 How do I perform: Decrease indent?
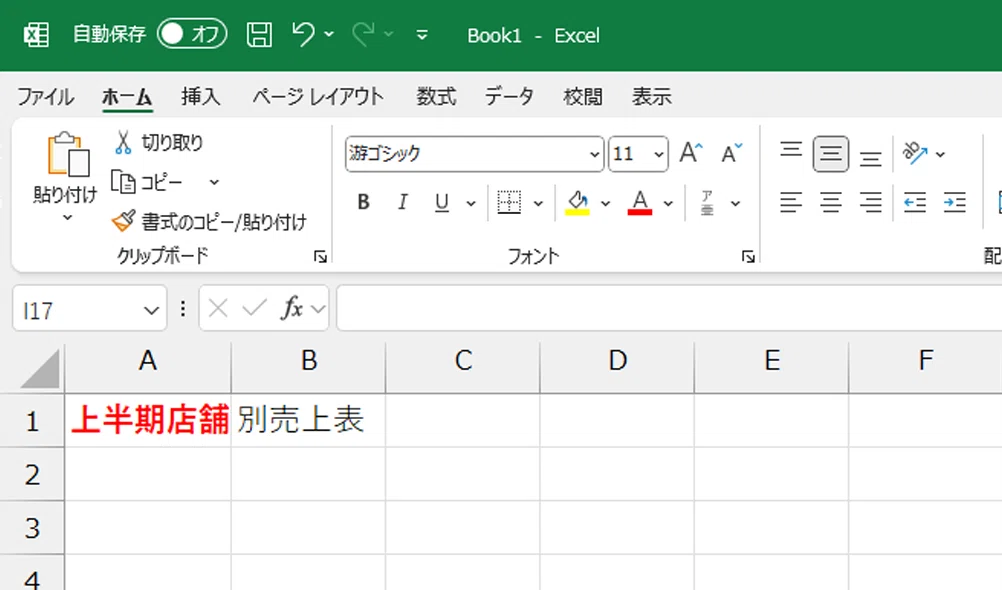pos(915,203)
